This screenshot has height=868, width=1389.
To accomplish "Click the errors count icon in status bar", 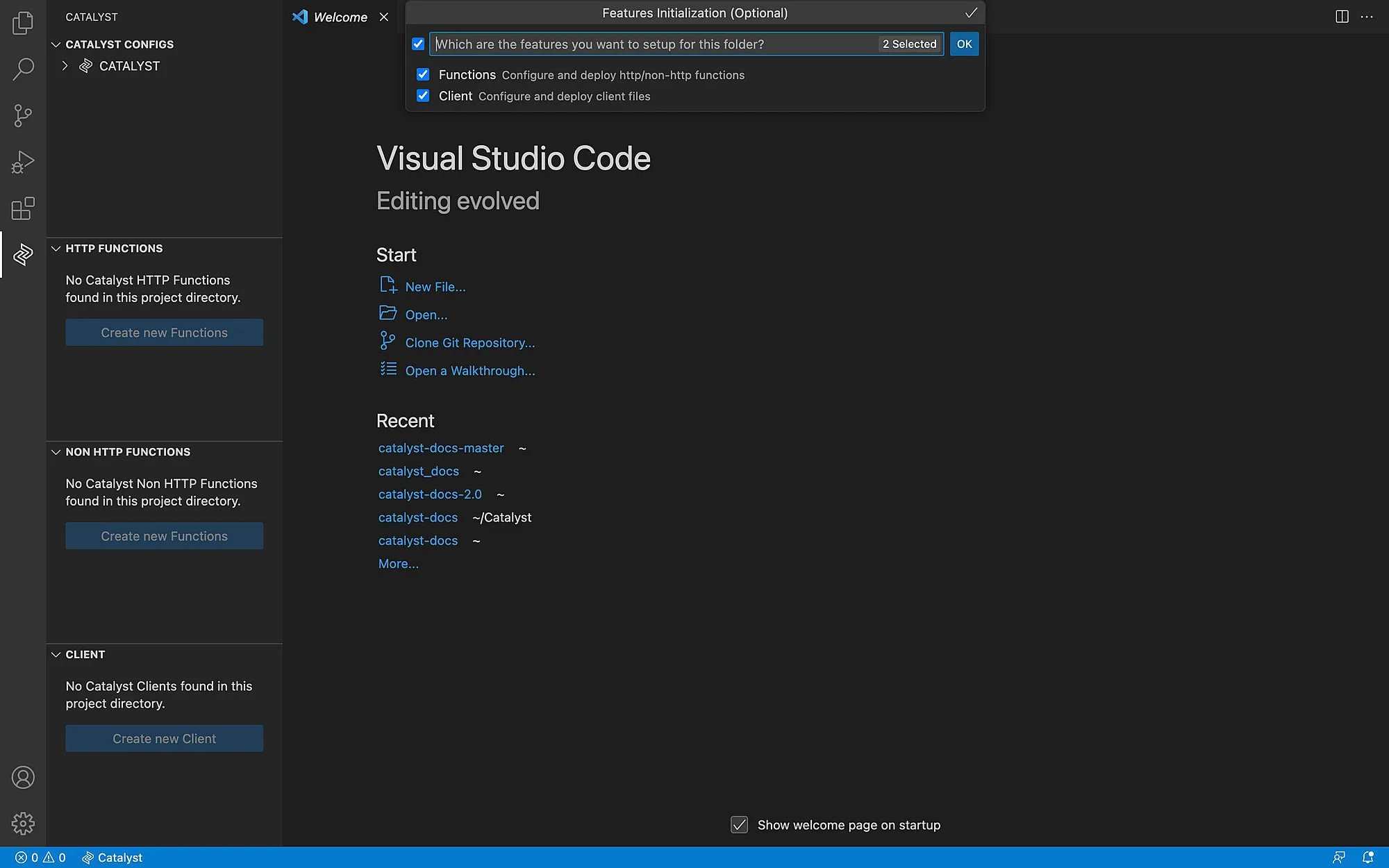I will tap(21, 858).
